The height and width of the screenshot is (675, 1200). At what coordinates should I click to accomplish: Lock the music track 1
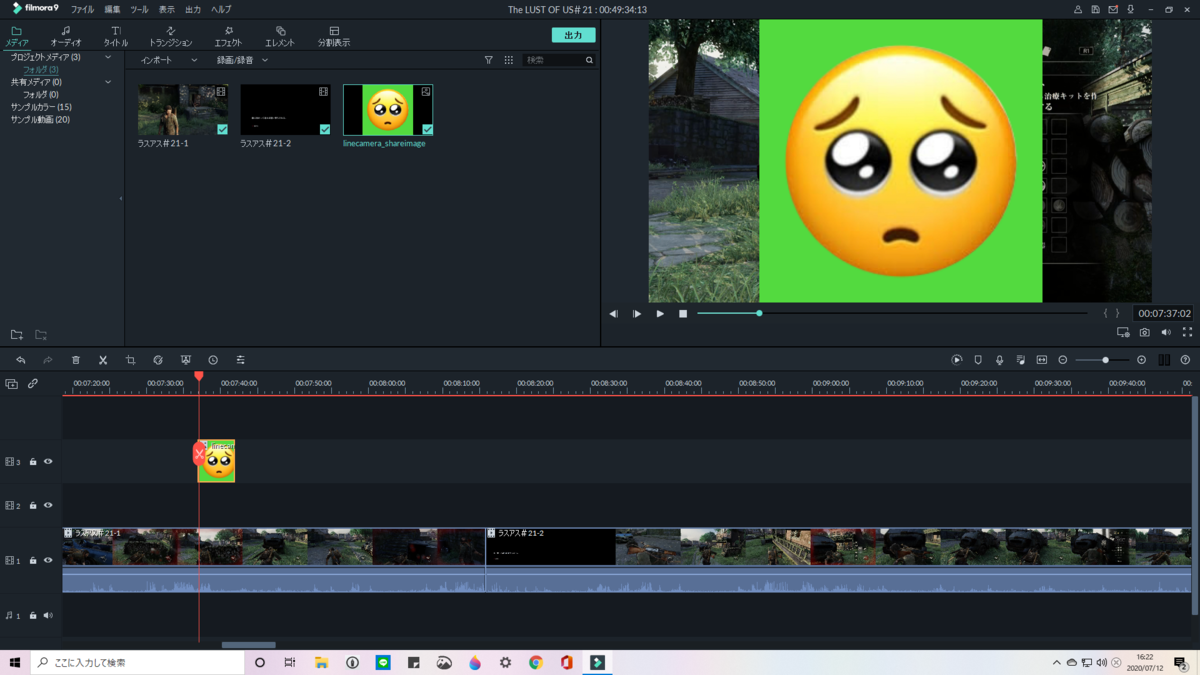[33, 616]
